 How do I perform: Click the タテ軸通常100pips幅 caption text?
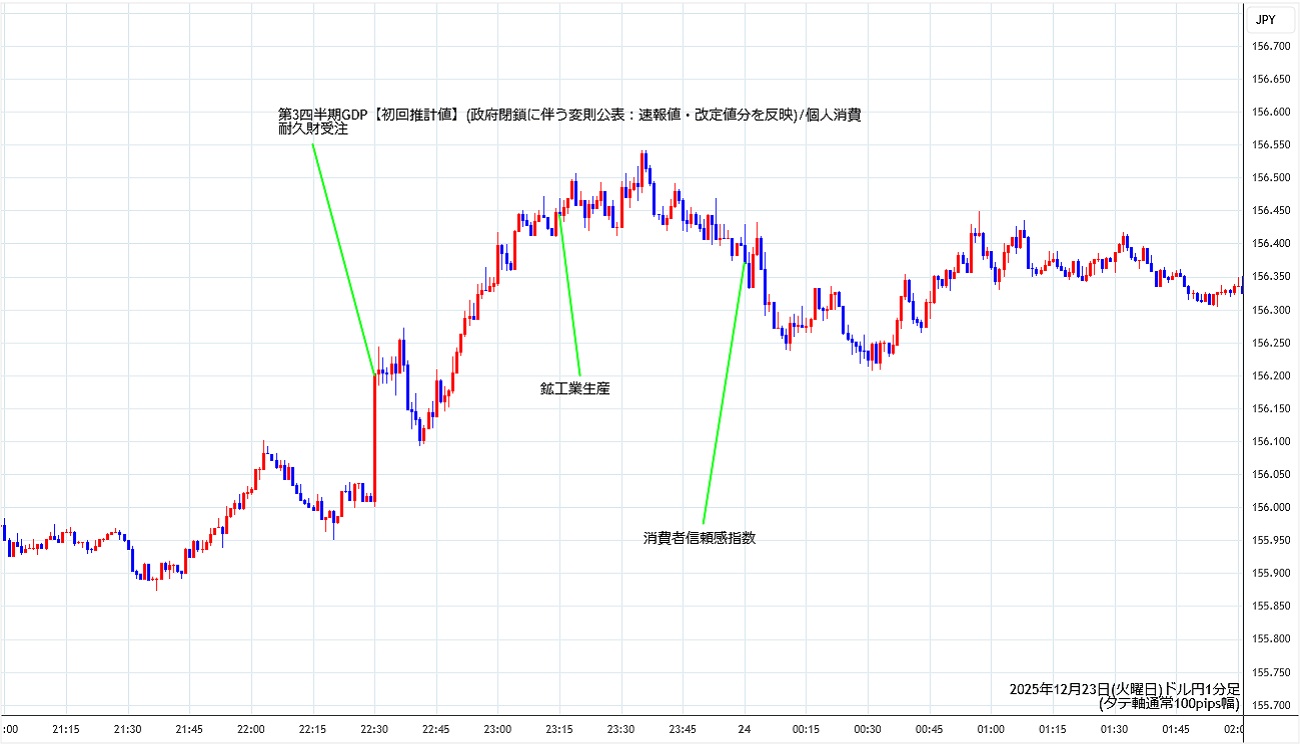[1168, 703]
